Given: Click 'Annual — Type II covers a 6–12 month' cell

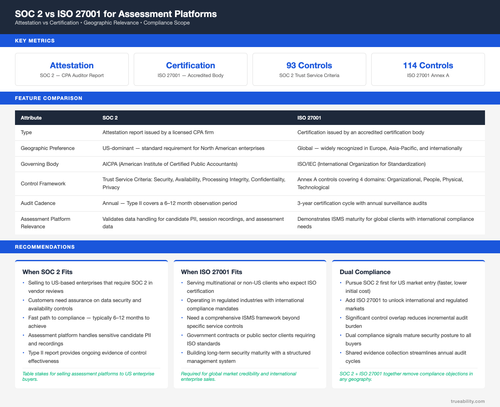Looking at the screenshot, I should [170, 203].
